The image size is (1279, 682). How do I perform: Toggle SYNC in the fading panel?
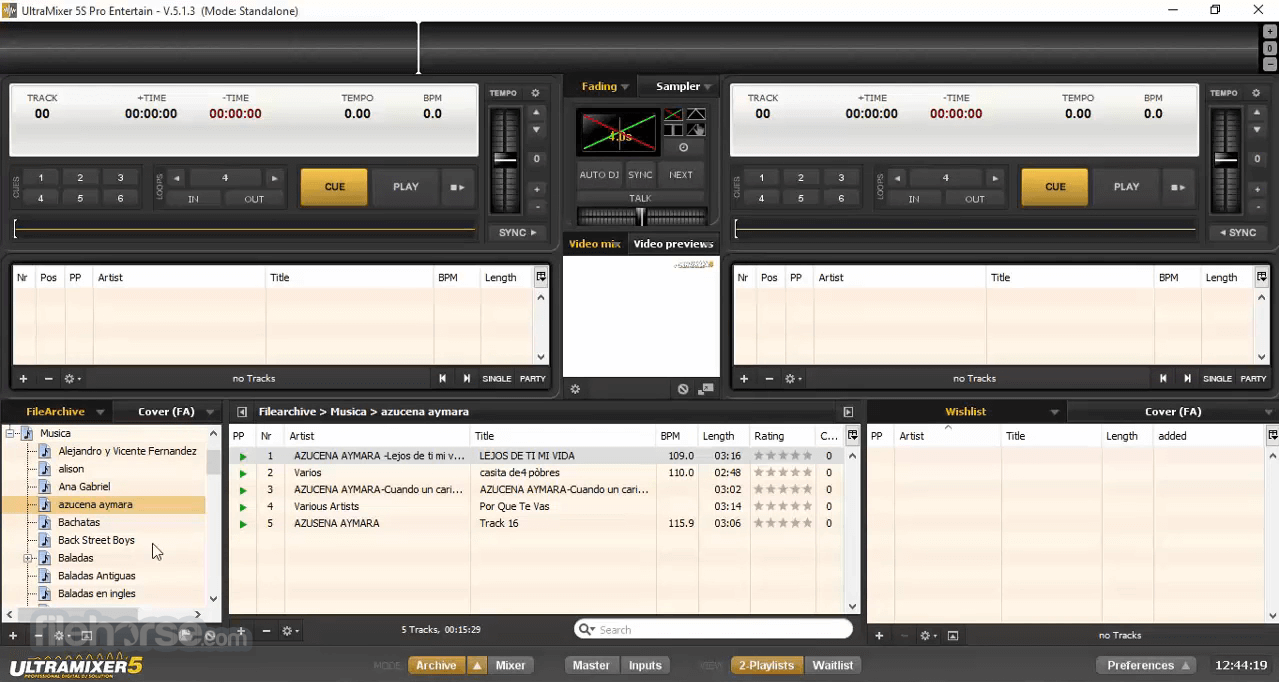pyautogui.click(x=640, y=175)
